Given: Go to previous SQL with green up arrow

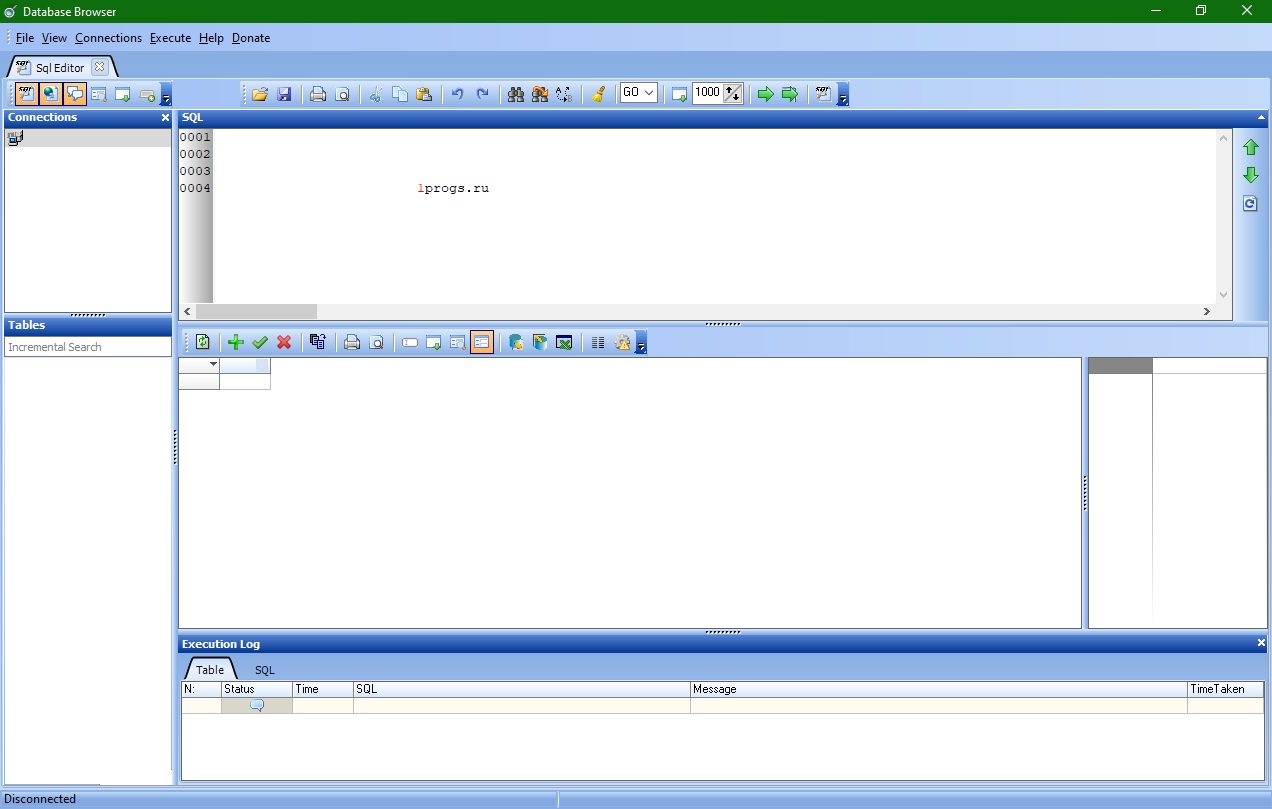Looking at the screenshot, I should 1250,148.
